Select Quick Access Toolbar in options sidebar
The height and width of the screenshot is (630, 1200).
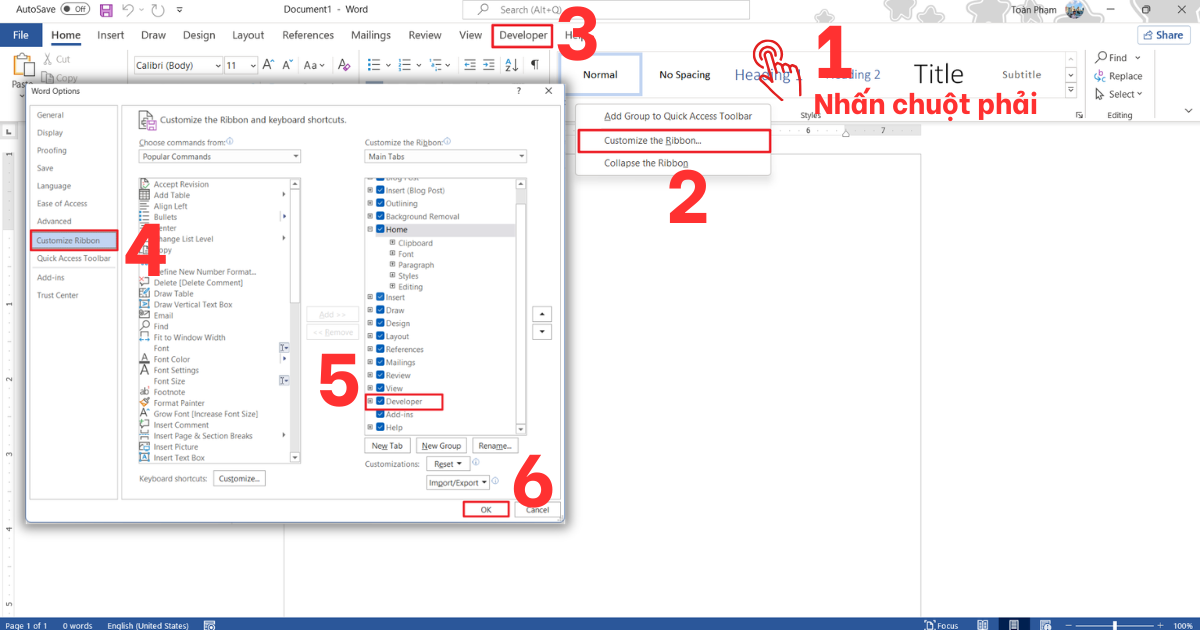pyautogui.click(x=75, y=258)
